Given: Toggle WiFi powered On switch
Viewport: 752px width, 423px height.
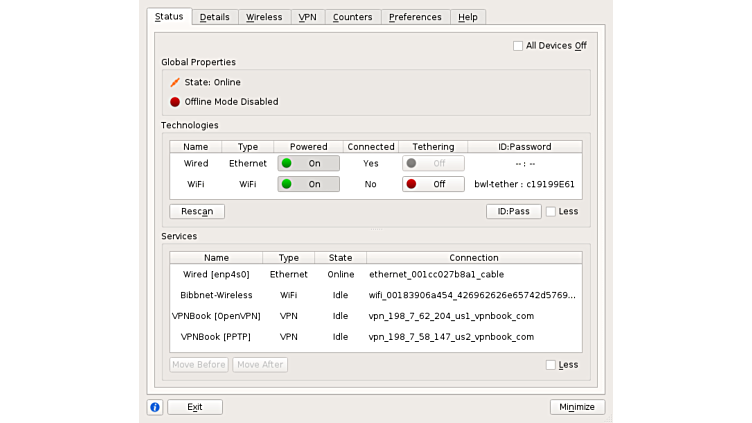Looking at the screenshot, I should pyautogui.click(x=308, y=184).
